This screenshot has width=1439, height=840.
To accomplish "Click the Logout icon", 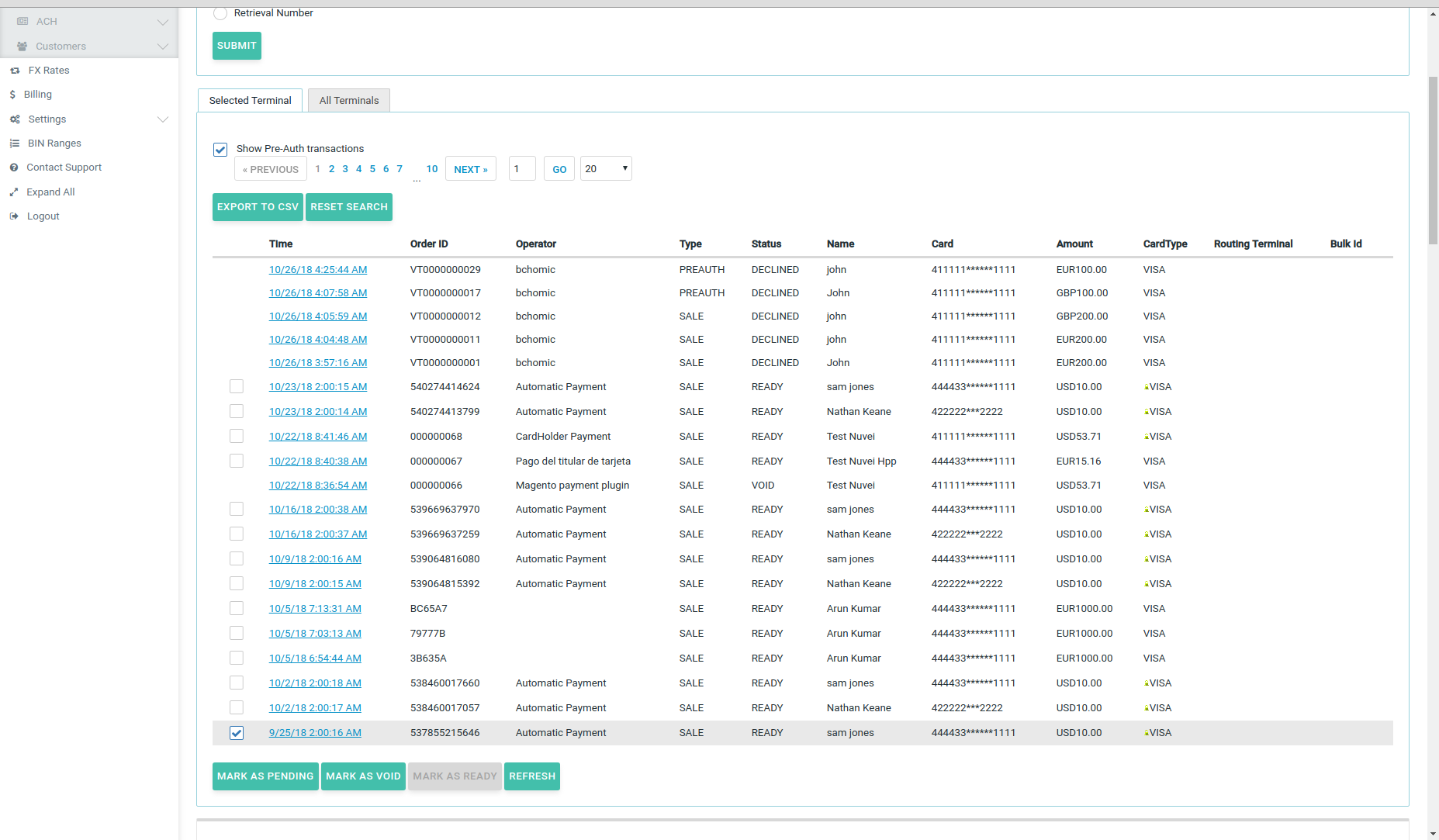I will [14, 216].
